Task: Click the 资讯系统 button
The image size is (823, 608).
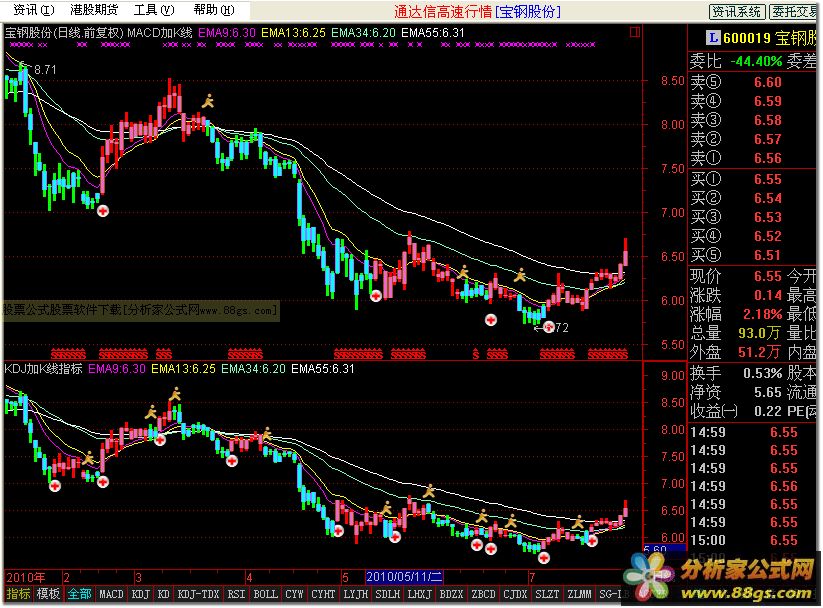Action: [x=736, y=12]
